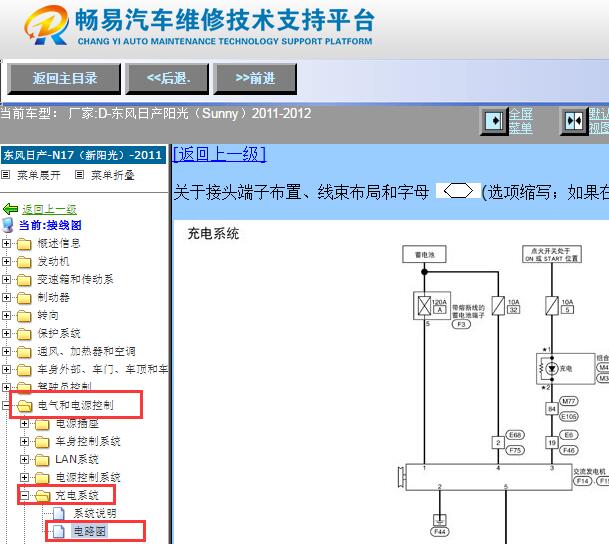Click the 保护系统 folder icon
The width and height of the screenshot is (609, 544).
[24, 334]
